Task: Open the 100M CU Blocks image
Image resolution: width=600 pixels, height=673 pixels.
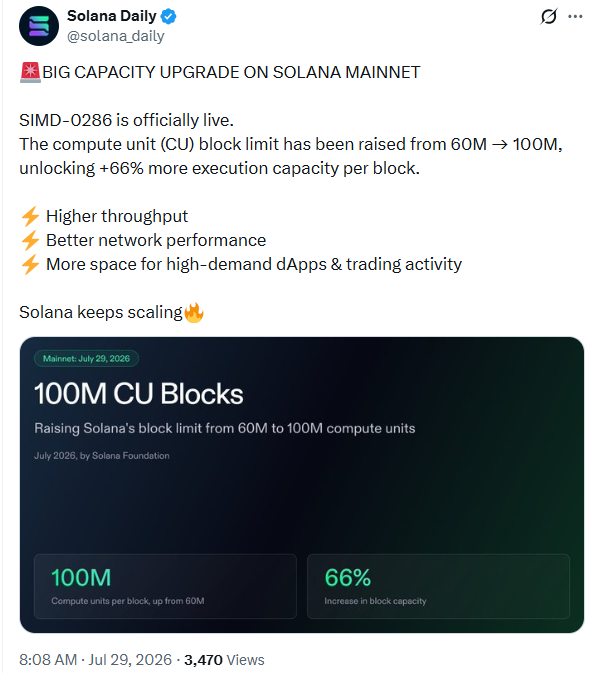Action: coord(302,485)
